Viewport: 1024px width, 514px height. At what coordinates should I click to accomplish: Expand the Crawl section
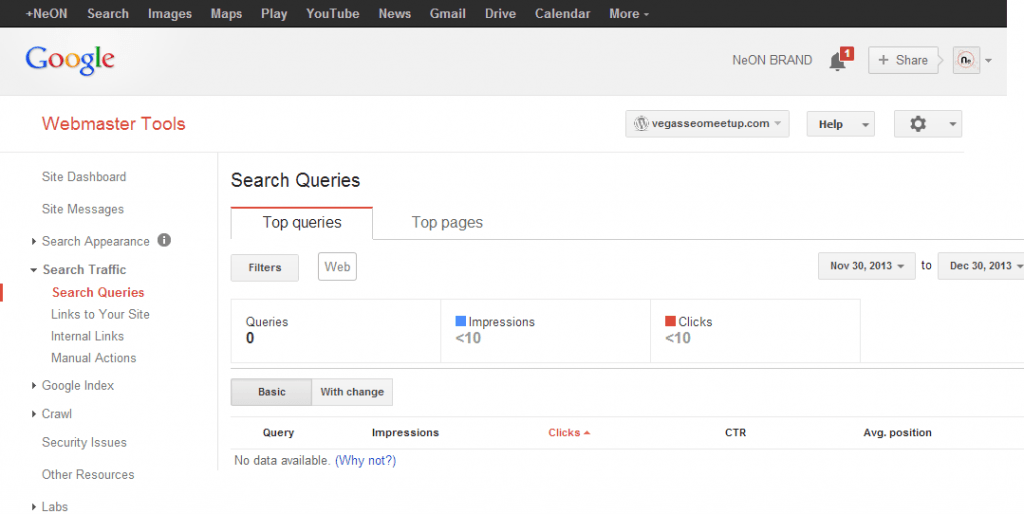tap(33, 414)
